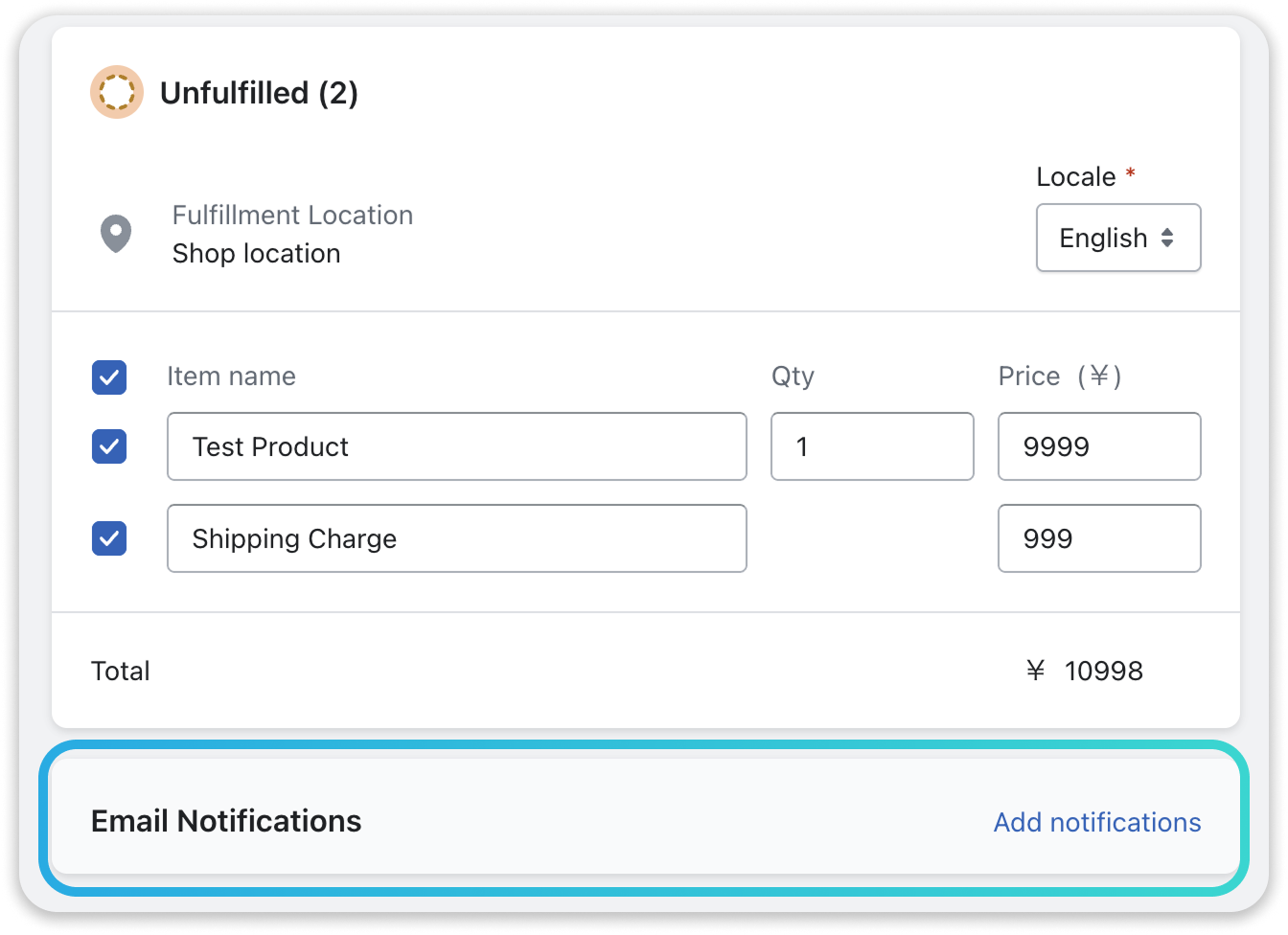Uncheck the Shipping Charge checkbox
1288x935 pixels.
pos(109,538)
